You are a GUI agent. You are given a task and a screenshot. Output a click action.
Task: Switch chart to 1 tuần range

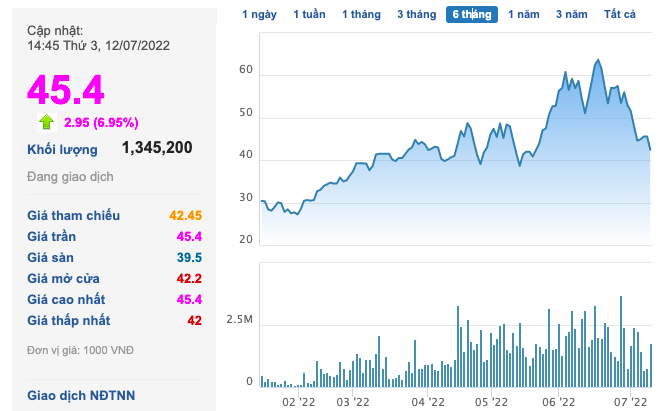click(x=310, y=15)
